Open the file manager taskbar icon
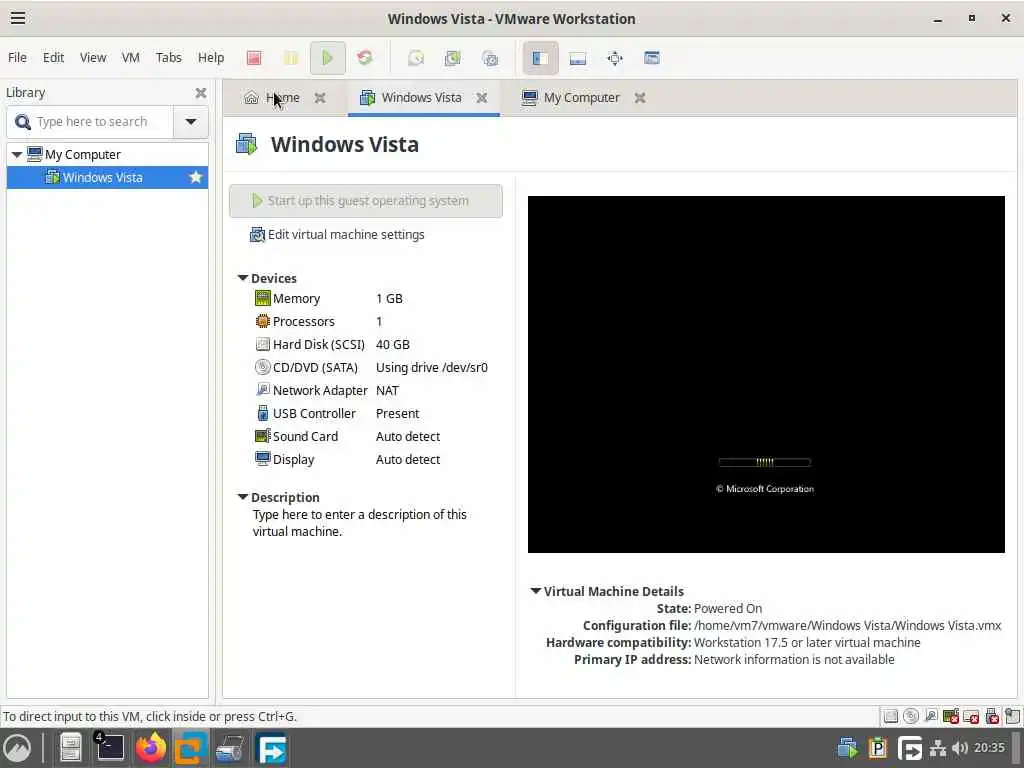Screen dimensions: 1024x768 (70, 747)
